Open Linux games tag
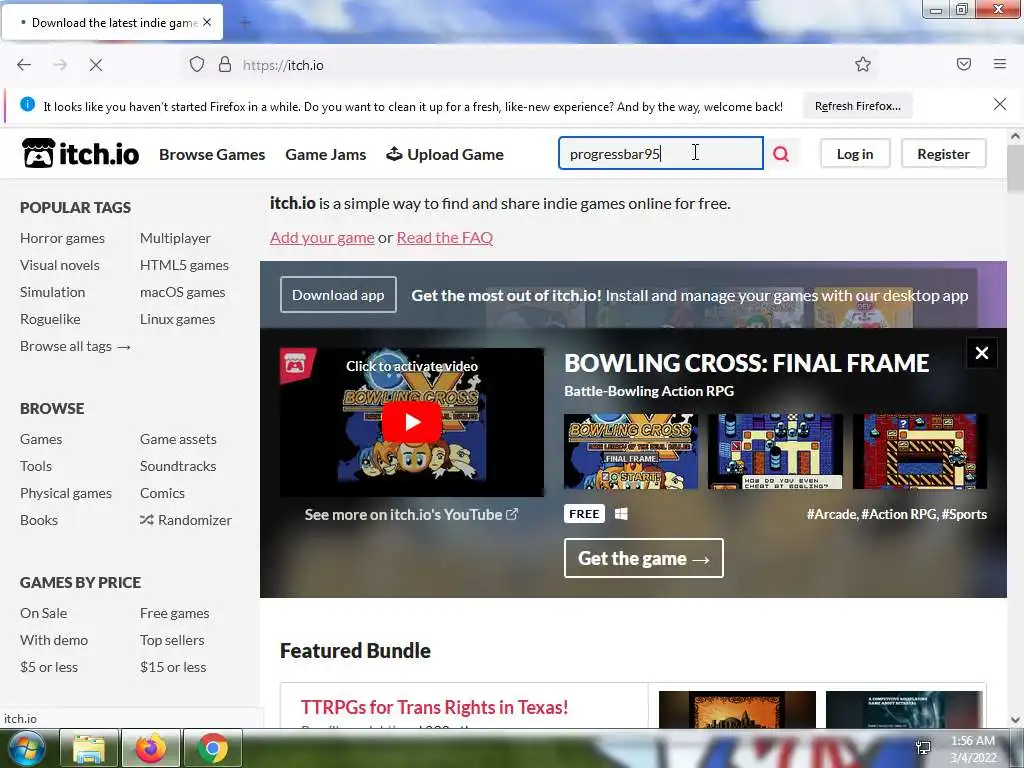Viewport: 1024px width, 768px height. click(x=178, y=319)
